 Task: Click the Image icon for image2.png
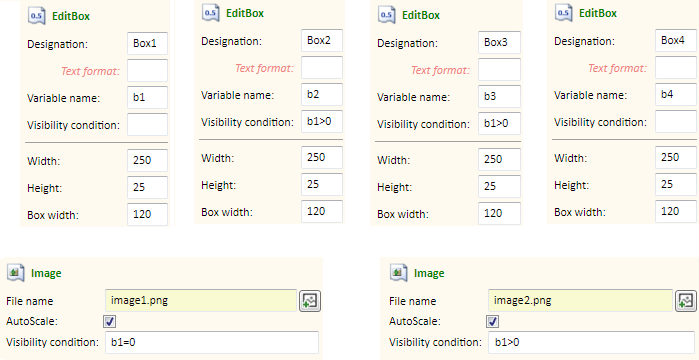click(399, 272)
